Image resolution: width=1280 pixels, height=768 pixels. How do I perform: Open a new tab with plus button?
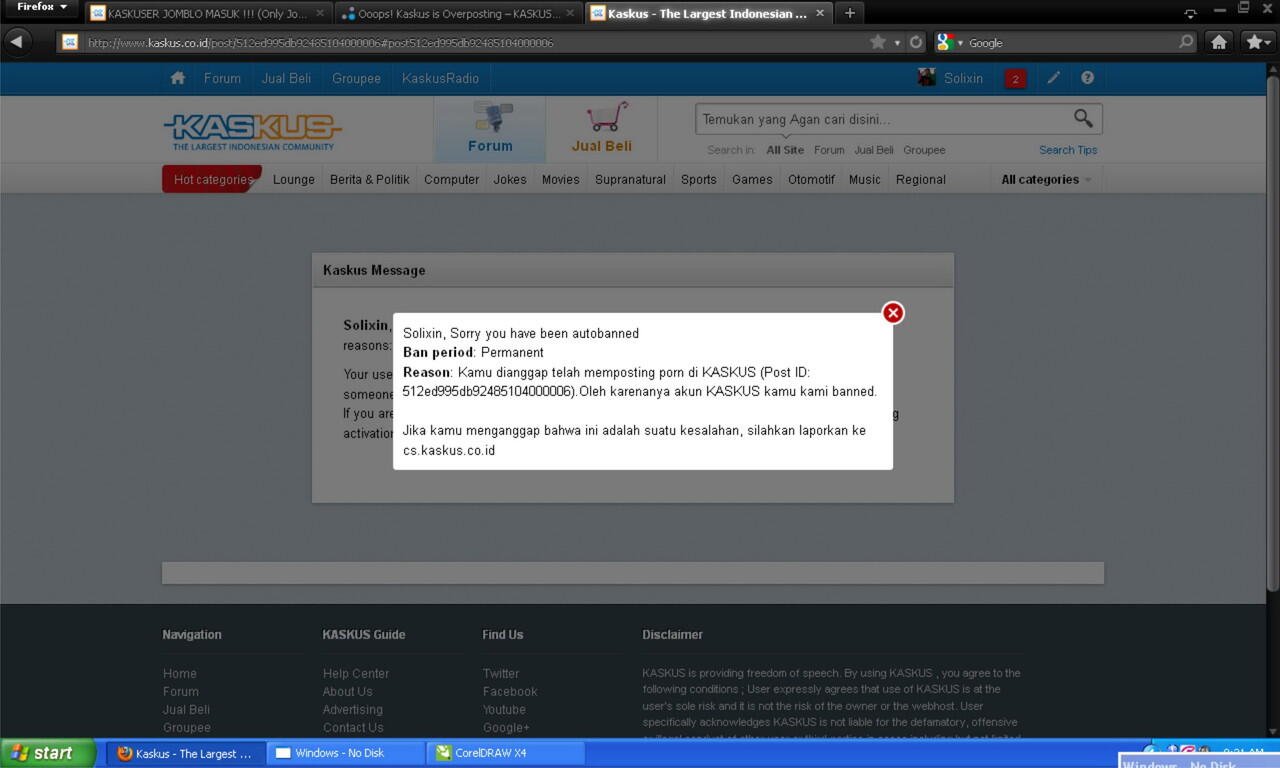coord(850,13)
